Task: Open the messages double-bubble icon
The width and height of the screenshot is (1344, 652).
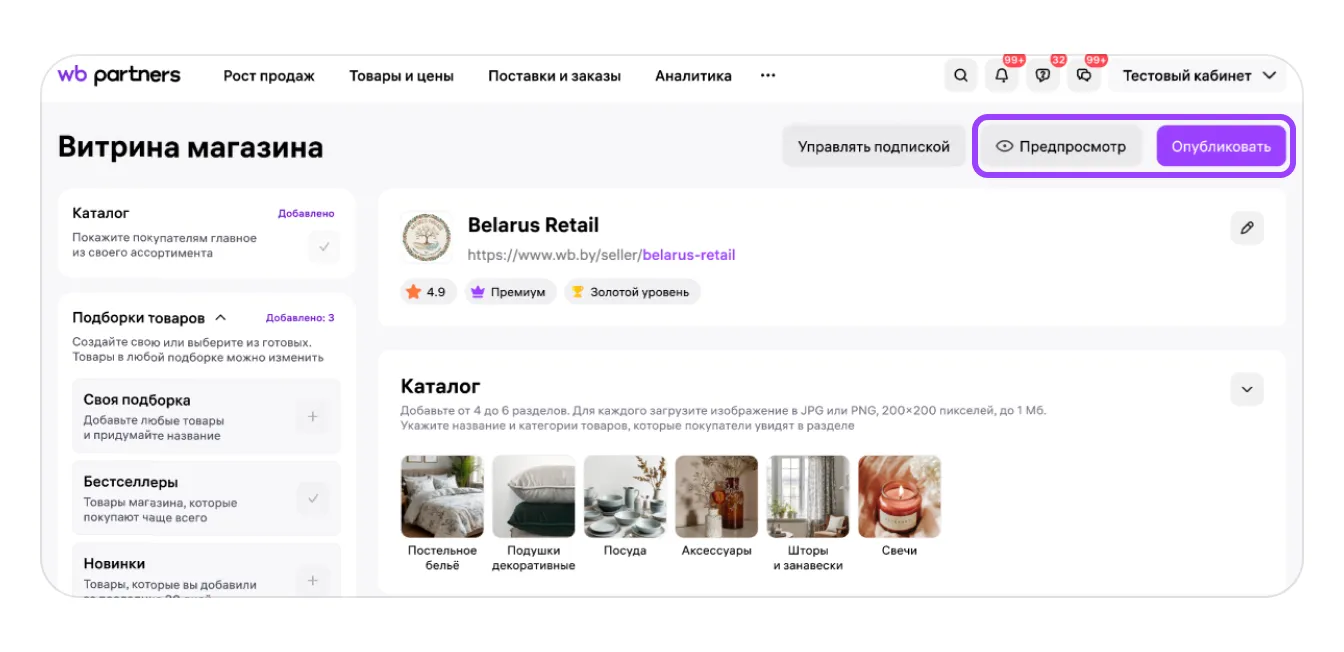Action: 1084,76
